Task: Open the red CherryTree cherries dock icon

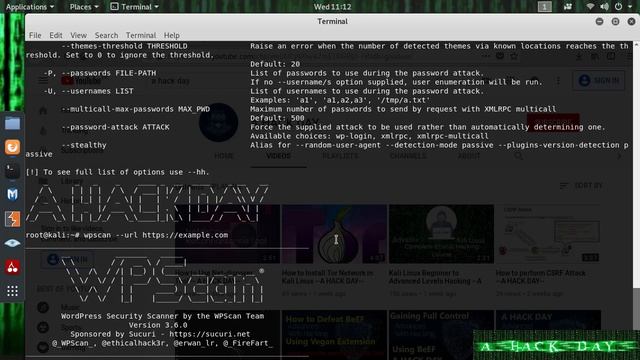Action: point(12,267)
